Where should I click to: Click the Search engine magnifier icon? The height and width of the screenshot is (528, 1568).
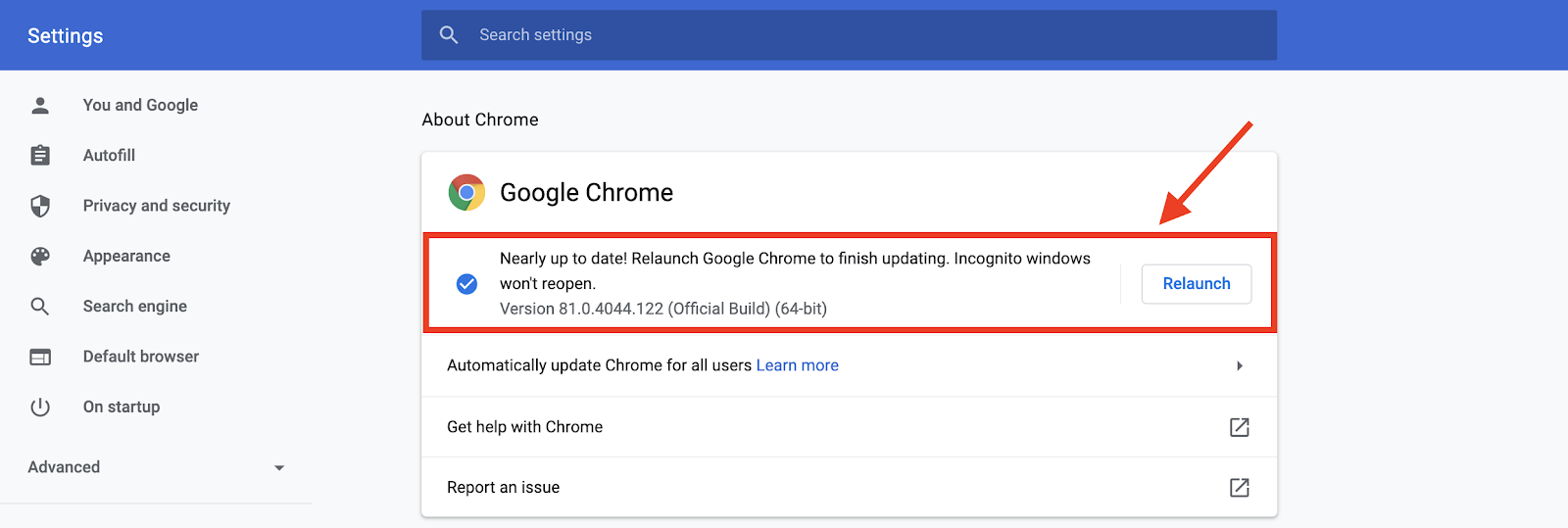pyautogui.click(x=40, y=307)
